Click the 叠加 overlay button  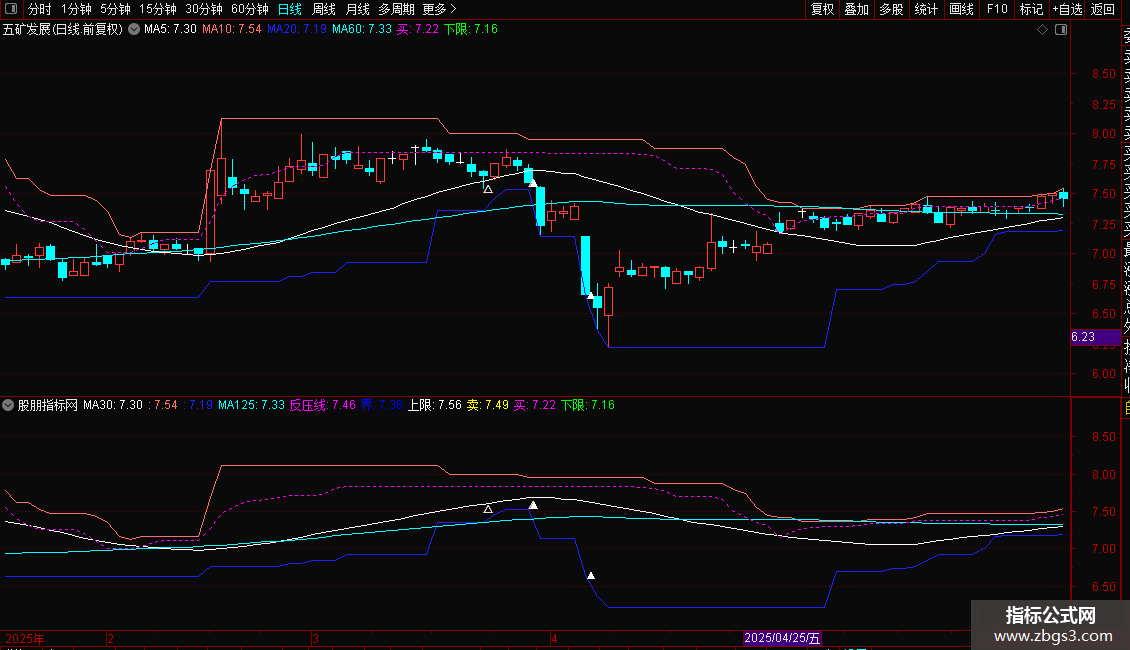tap(857, 9)
